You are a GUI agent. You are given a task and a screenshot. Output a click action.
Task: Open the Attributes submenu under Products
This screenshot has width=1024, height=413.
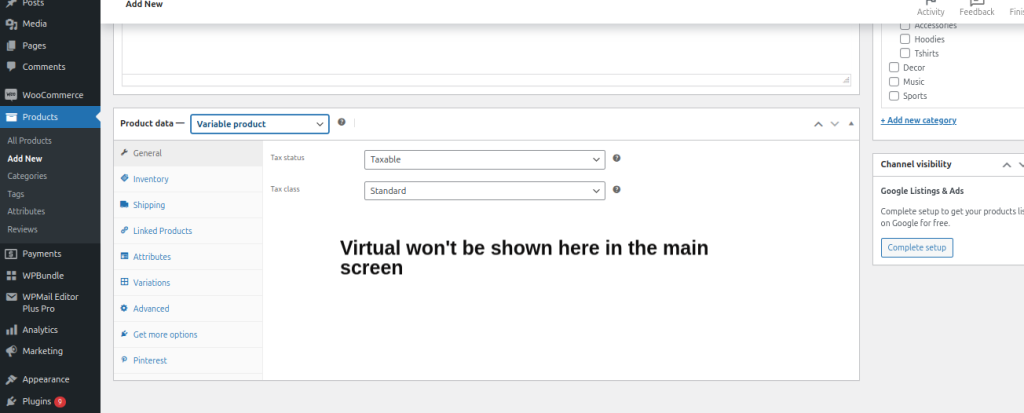pos(26,212)
